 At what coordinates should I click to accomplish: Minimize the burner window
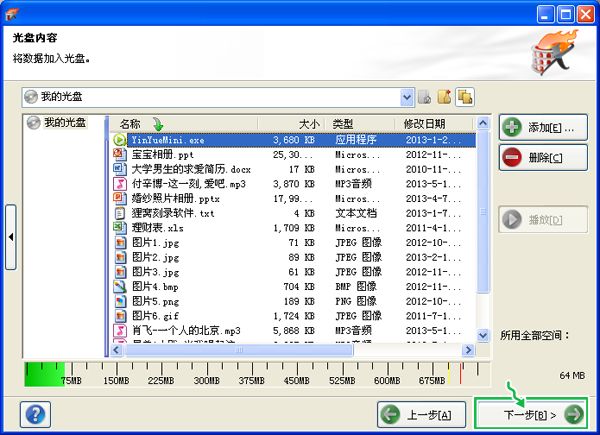click(545, 15)
